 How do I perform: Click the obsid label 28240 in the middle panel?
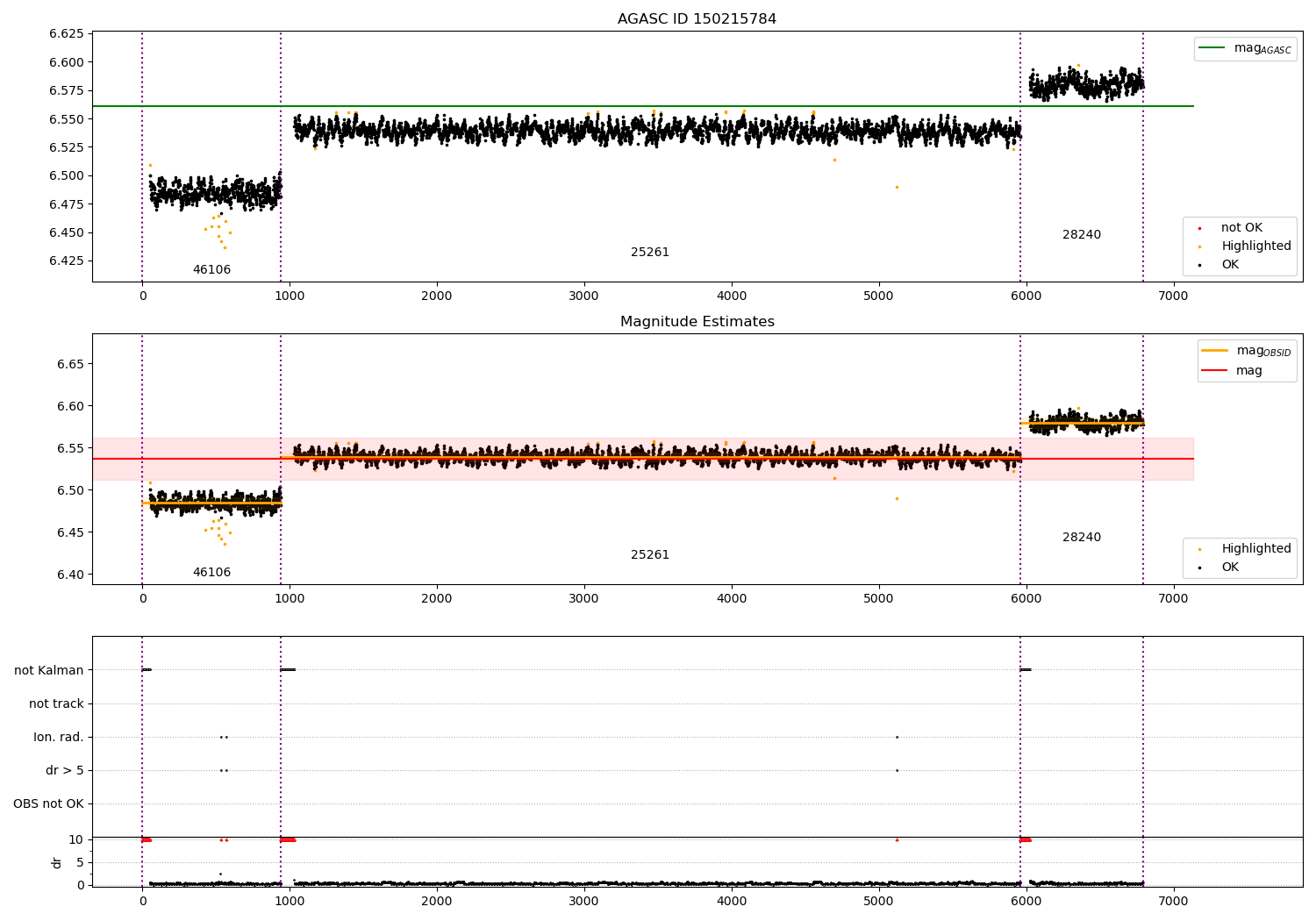pos(1082,538)
